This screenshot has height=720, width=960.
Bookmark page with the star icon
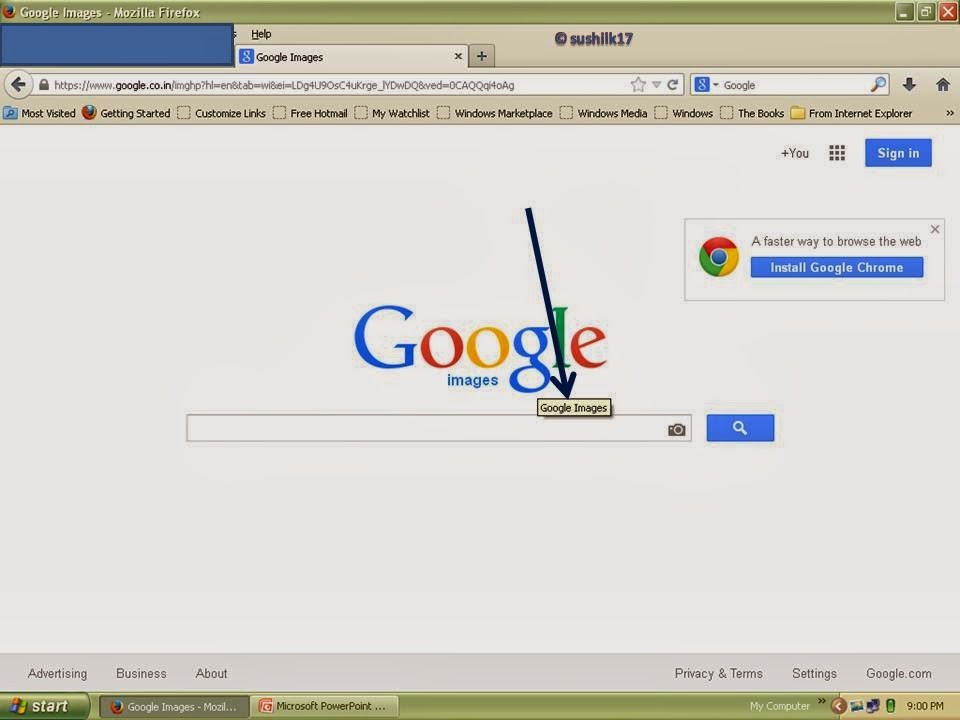(638, 85)
